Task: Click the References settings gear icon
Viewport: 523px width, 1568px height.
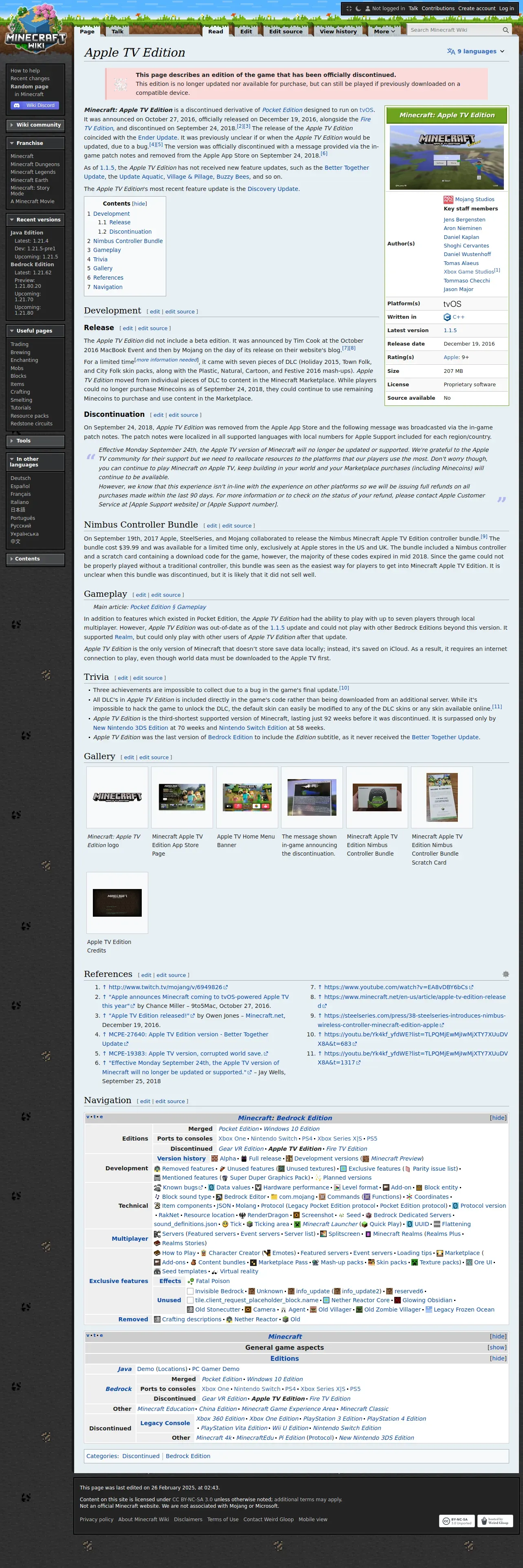Action: pos(505,975)
